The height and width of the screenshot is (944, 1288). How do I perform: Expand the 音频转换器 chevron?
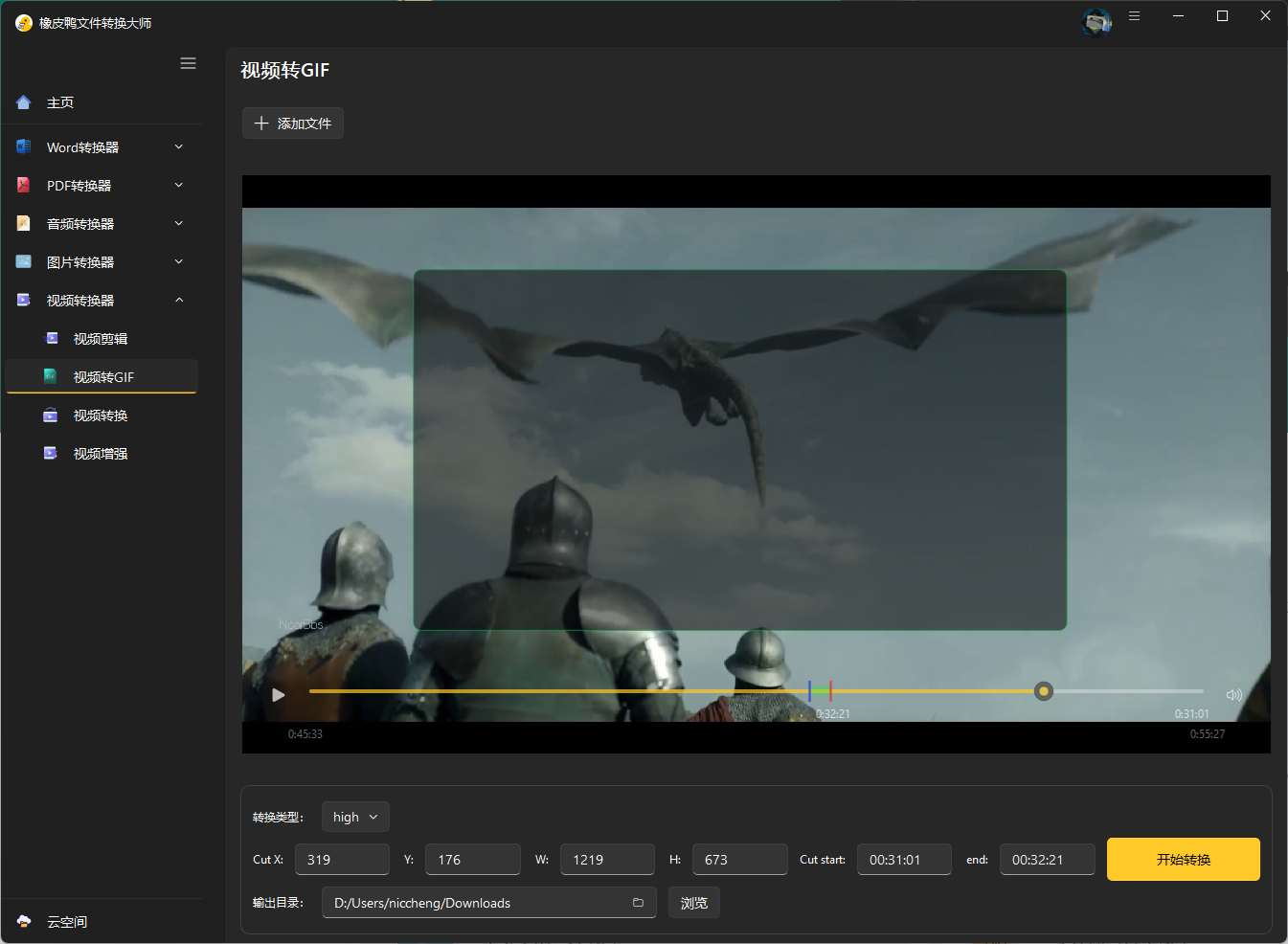(179, 223)
